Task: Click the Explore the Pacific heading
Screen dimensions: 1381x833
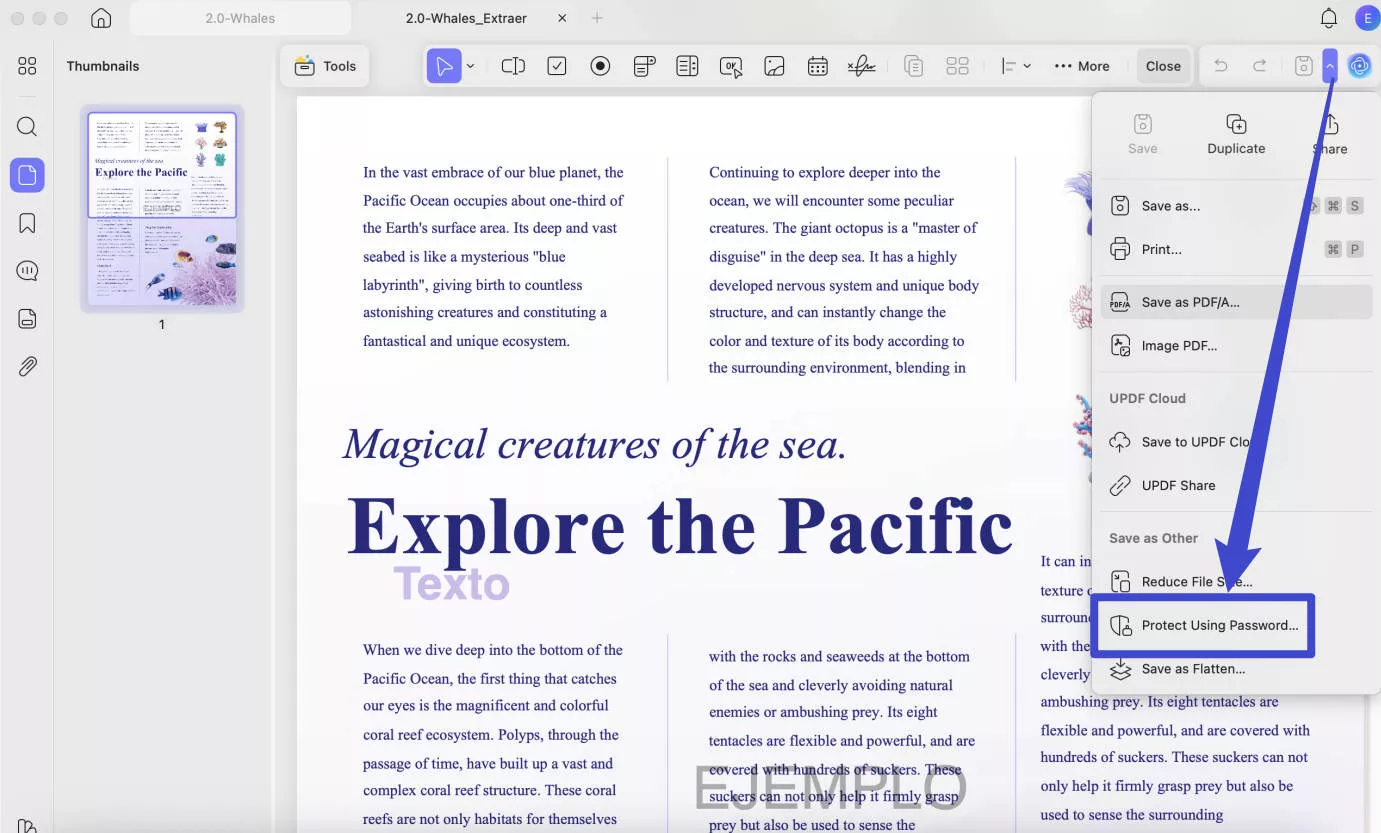Action: pyautogui.click(x=680, y=526)
